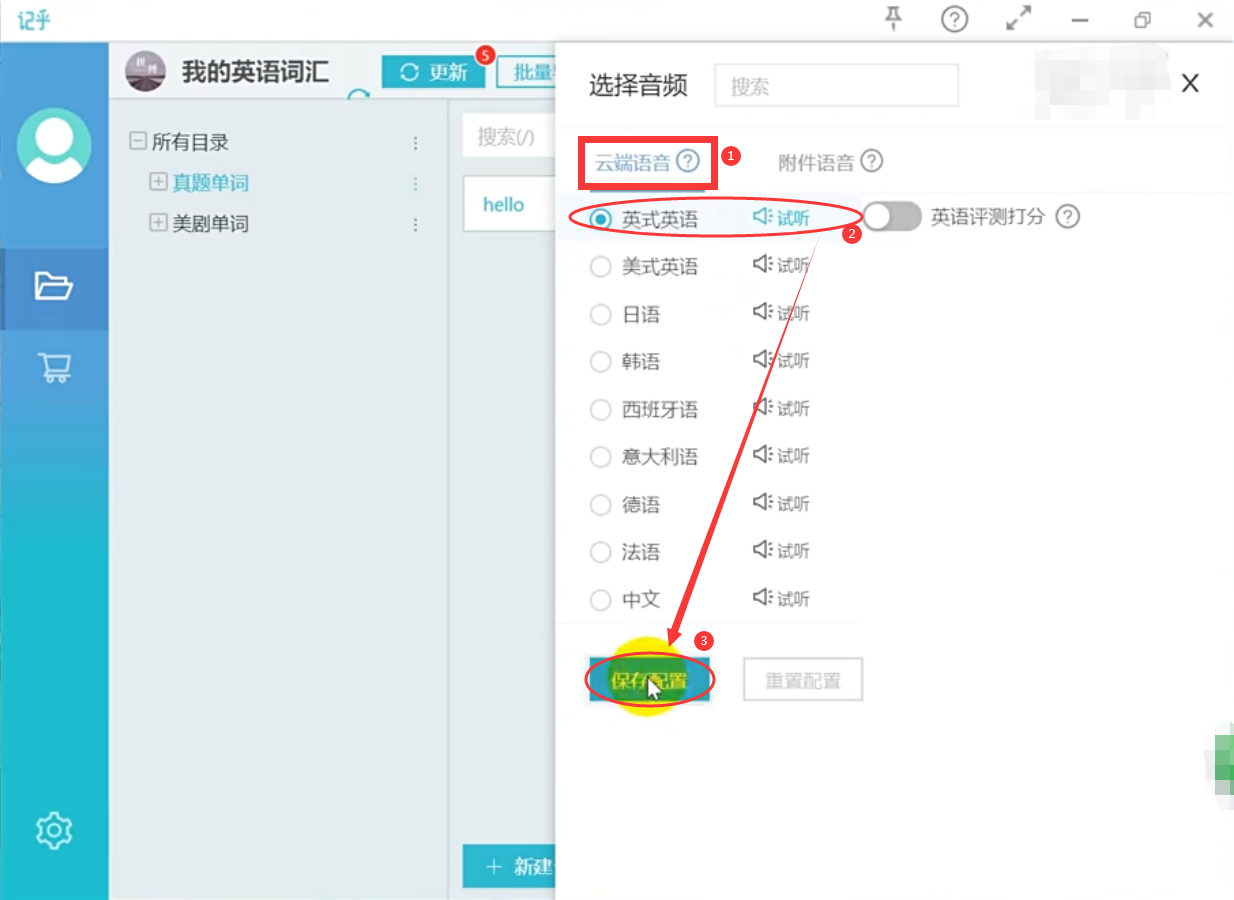The height and width of the screenshot is (900, 1234).
Task: Click the card list 搜索 field
Action: point(509,136)
